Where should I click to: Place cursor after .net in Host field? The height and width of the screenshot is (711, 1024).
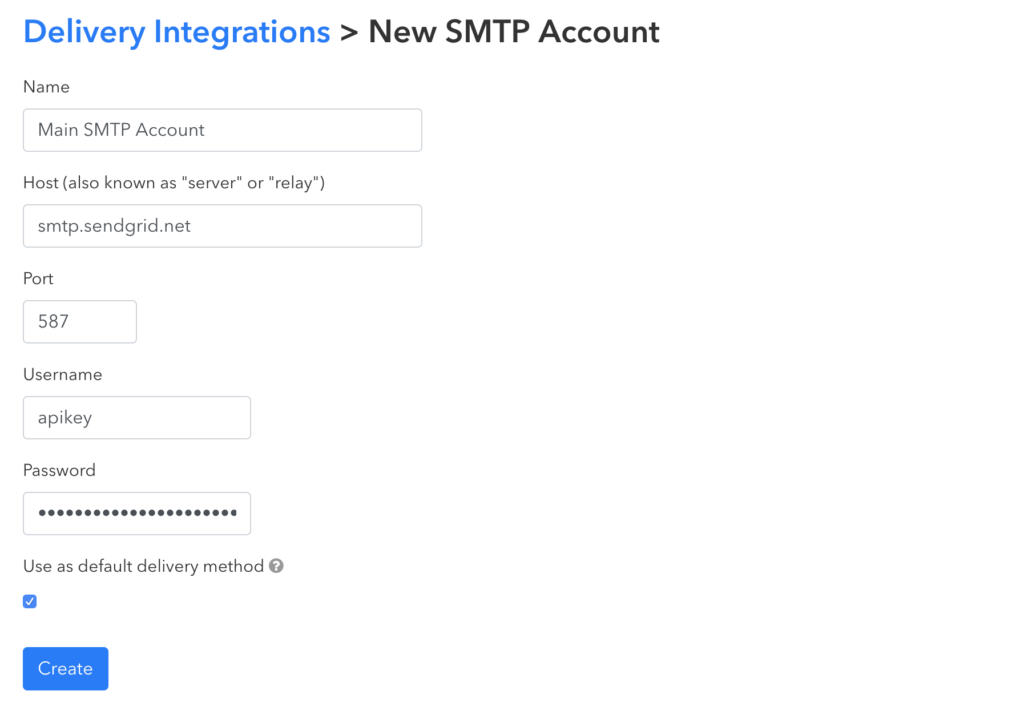click(191, 226)
